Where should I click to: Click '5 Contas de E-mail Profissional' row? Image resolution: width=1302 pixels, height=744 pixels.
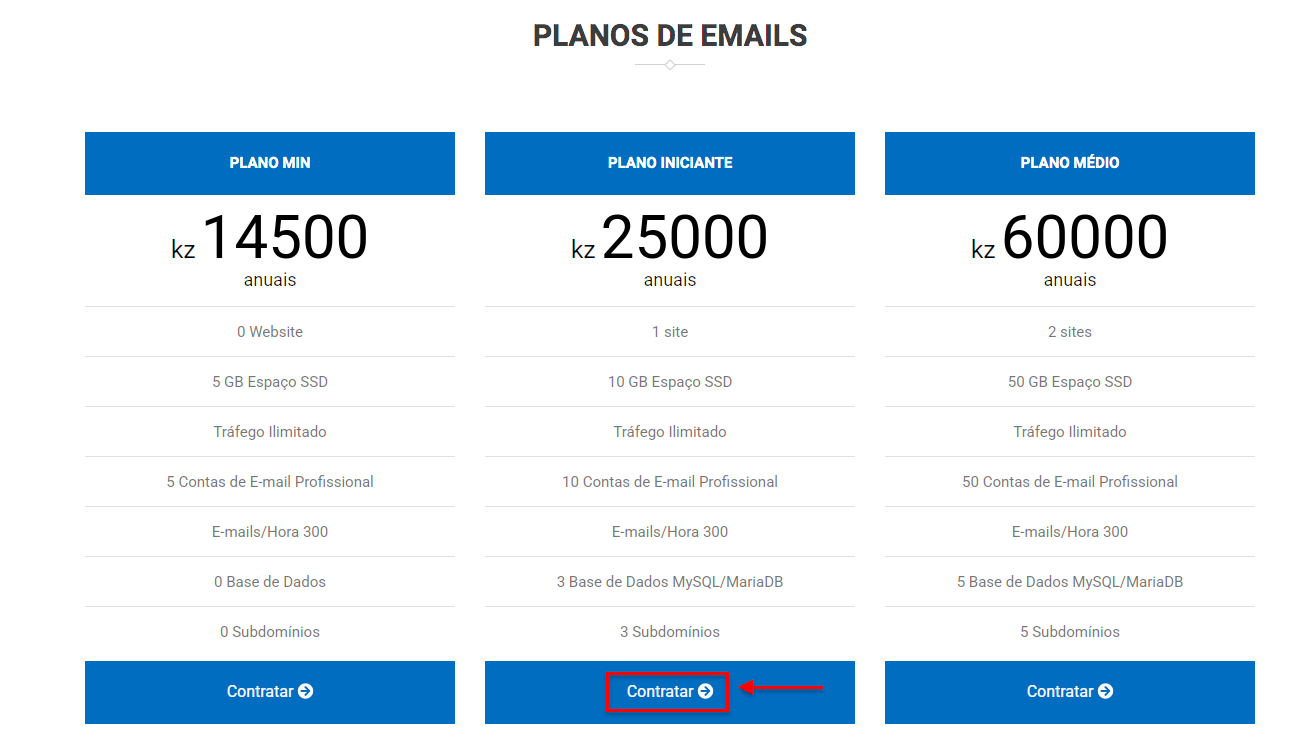pyautogui.click(x=270, y=482)
